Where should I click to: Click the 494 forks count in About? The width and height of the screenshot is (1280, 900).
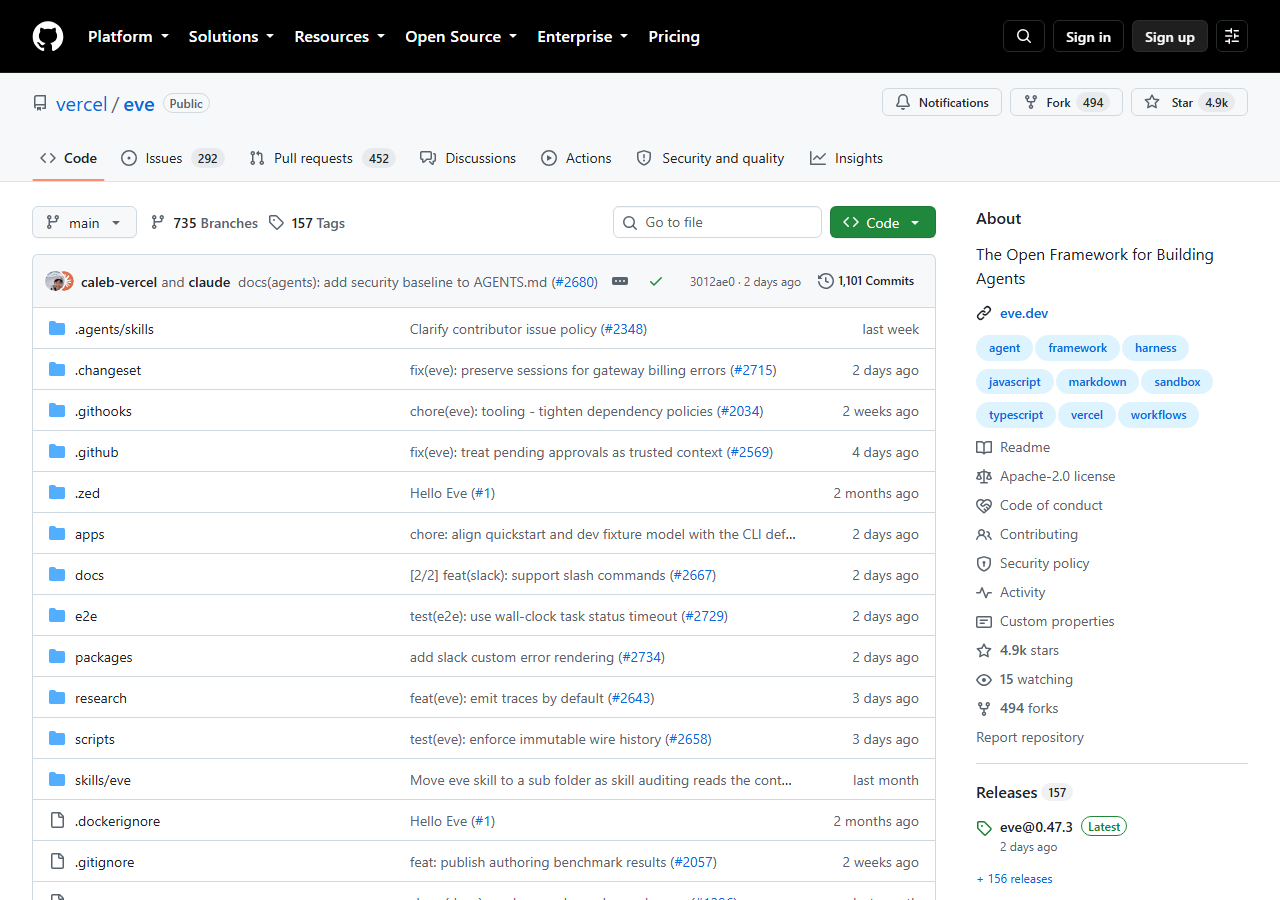tap(1029, 708)
